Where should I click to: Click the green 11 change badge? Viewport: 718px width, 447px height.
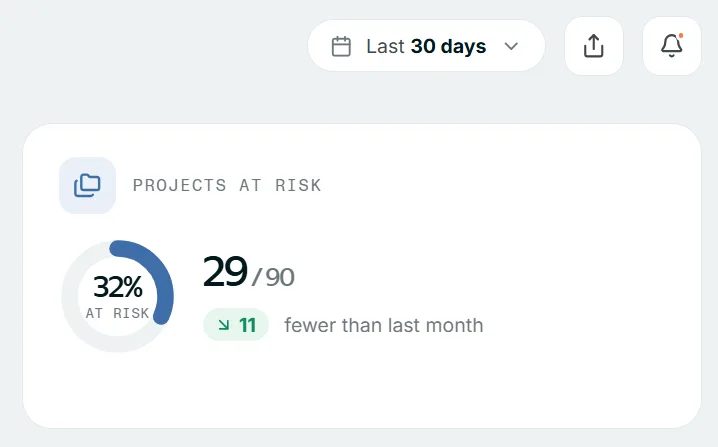[x=236, y=325]
